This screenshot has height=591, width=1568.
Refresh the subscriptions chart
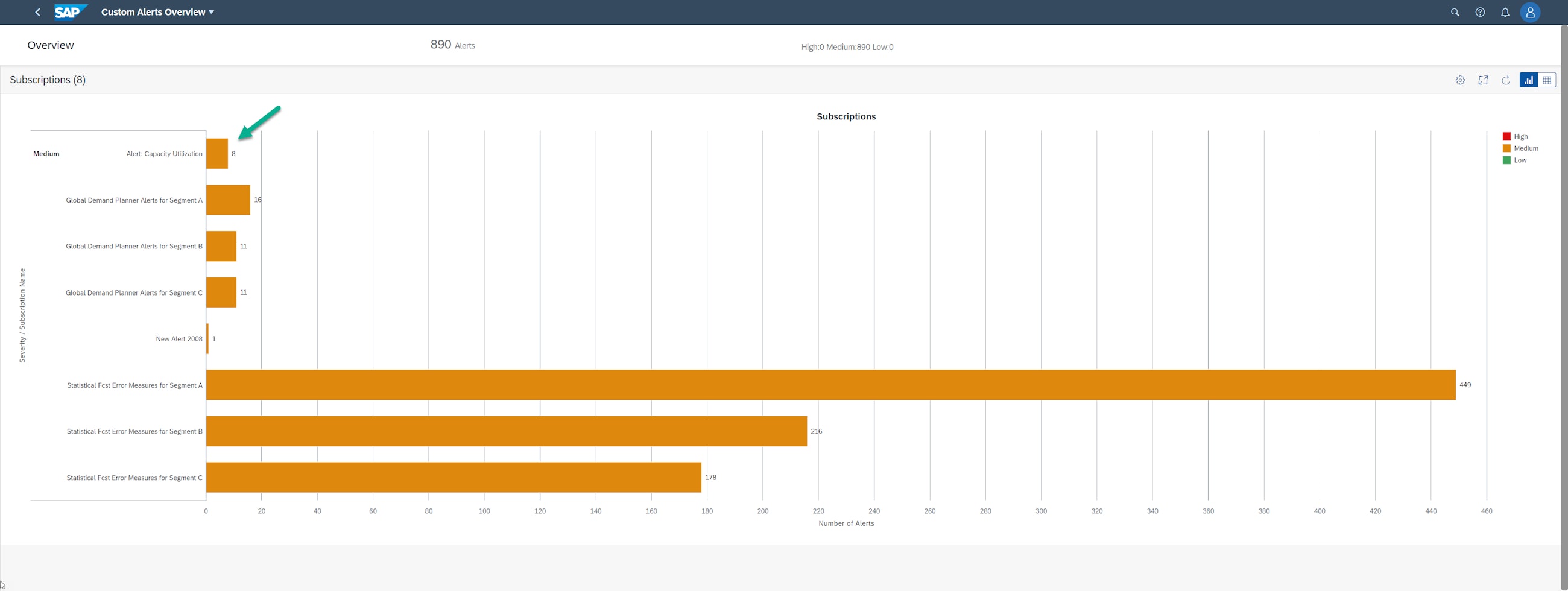[1505, 80]
